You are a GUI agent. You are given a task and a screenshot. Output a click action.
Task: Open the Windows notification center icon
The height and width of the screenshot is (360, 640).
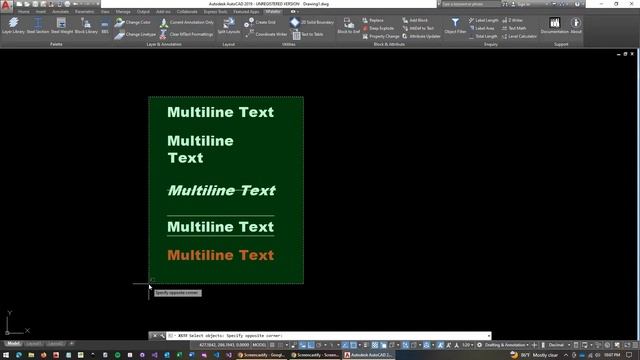(x=629, y=355)
